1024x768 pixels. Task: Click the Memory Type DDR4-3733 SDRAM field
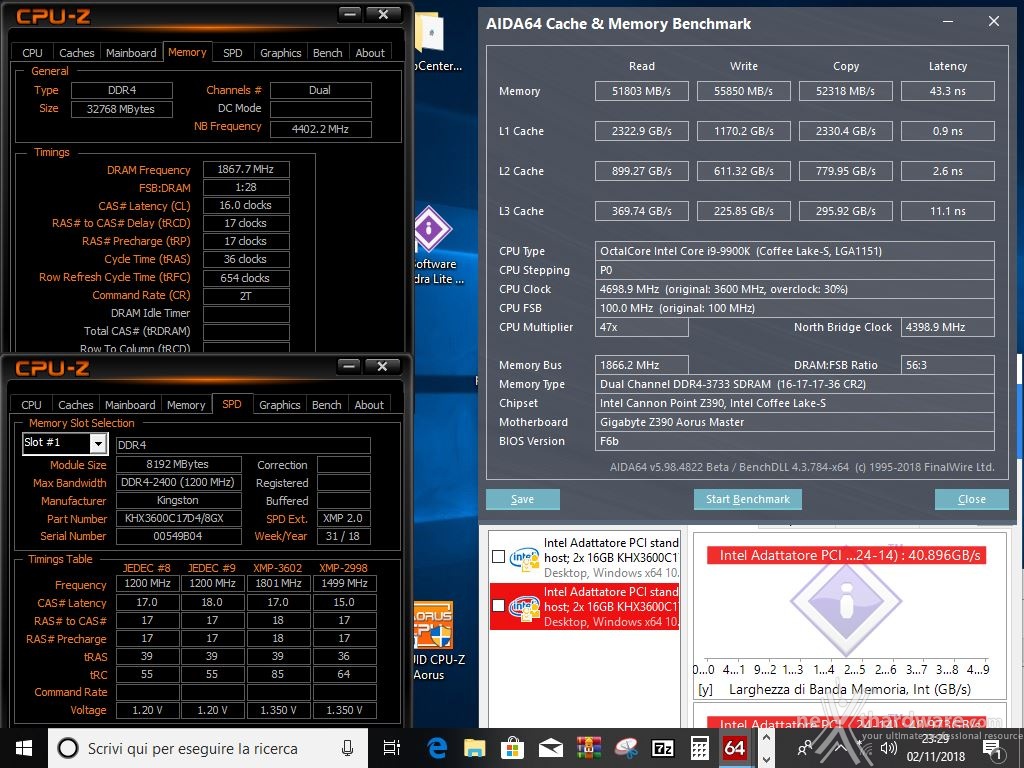tap(795, 384)
